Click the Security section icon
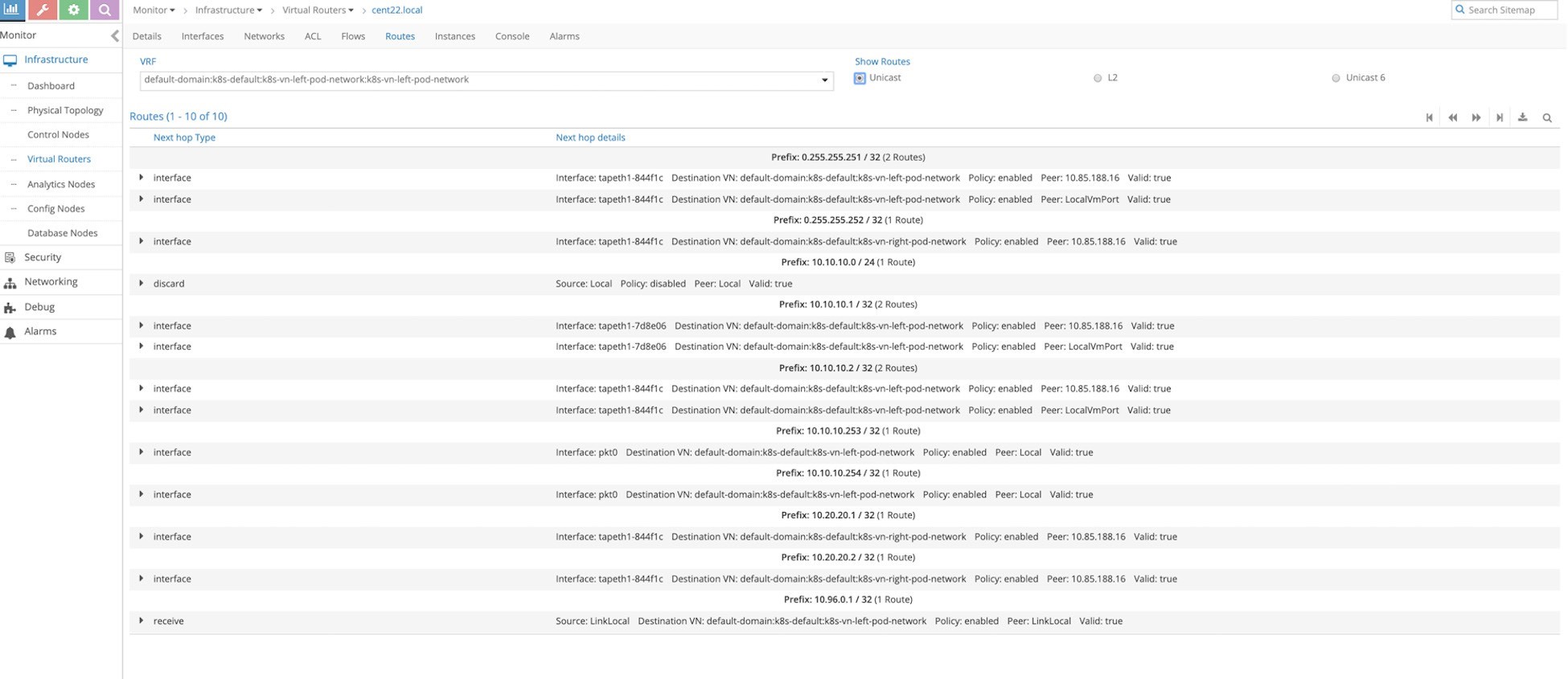 pyautogui.click(x=10, y=258)
